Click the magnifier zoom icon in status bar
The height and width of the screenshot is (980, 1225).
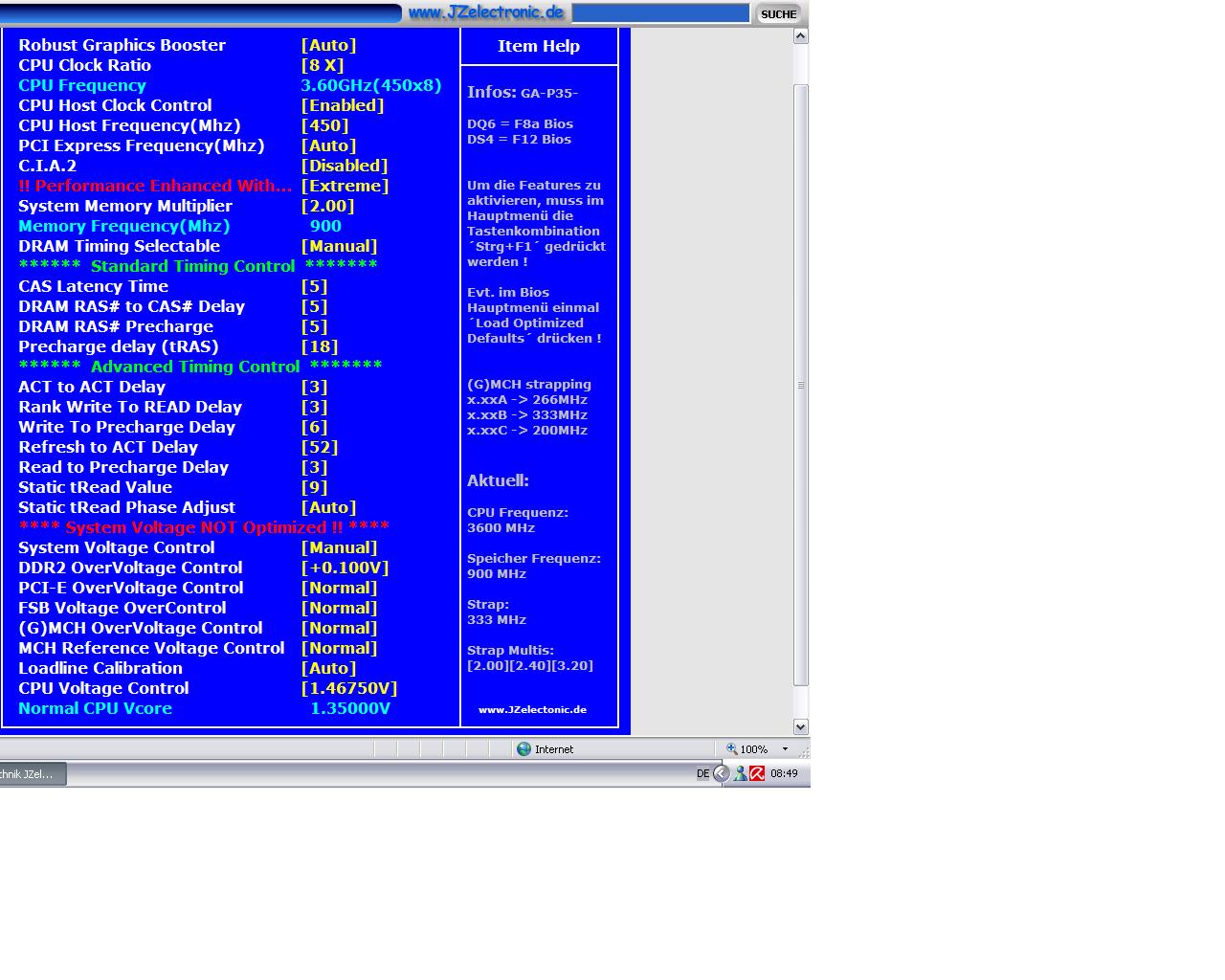pos(732,749)
